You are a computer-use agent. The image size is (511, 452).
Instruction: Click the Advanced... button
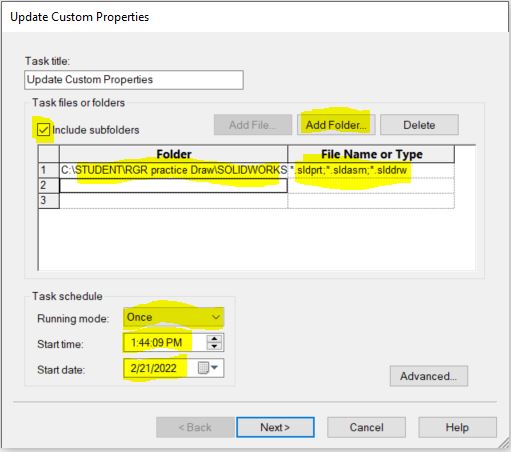[429, 376]
